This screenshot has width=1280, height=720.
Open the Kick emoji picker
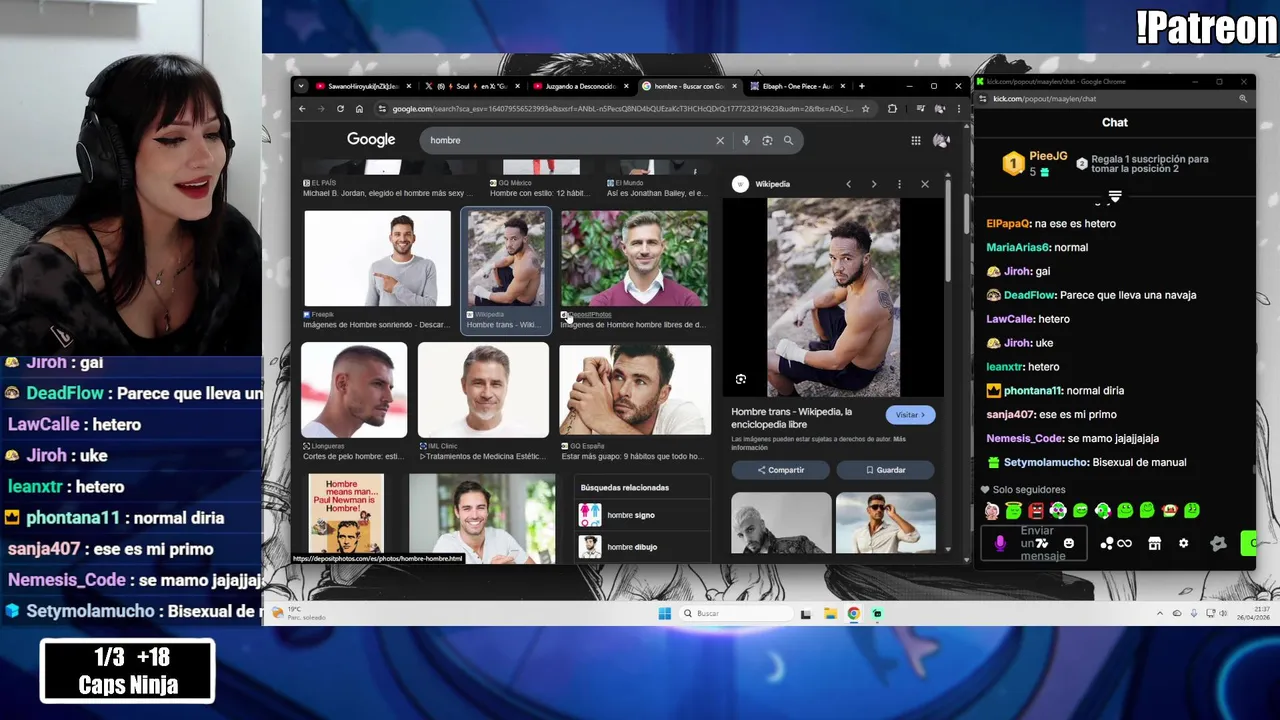tap(1069, 543)
